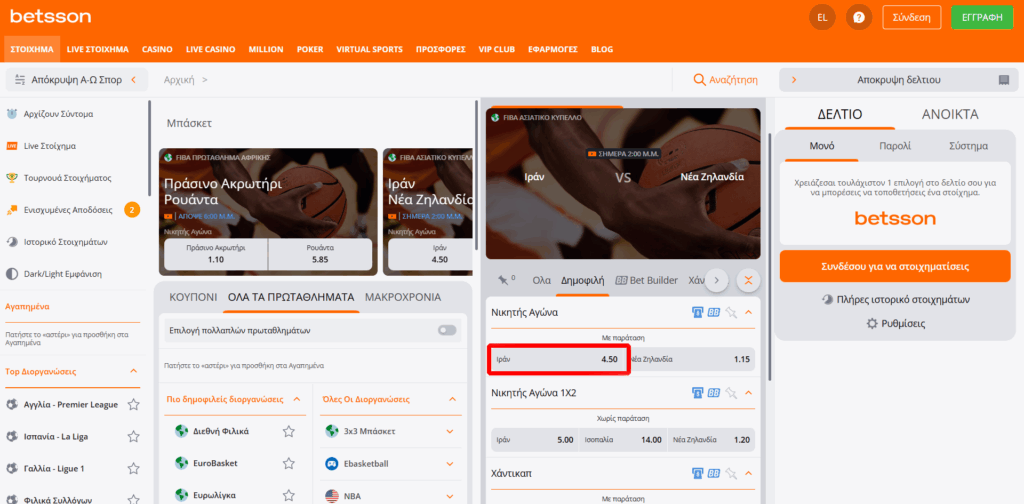Pin the Νικητής Αγώνα market
Image resolution: width=1024 pixels, height=504 pixels.
point(731,313)
